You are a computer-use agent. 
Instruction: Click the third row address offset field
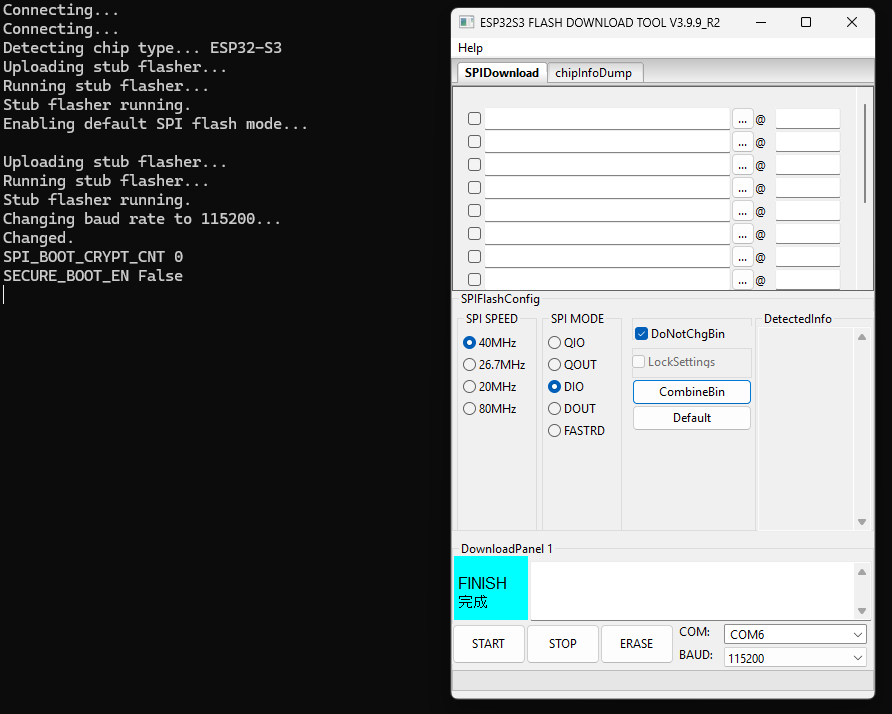(x=808, y=166)
